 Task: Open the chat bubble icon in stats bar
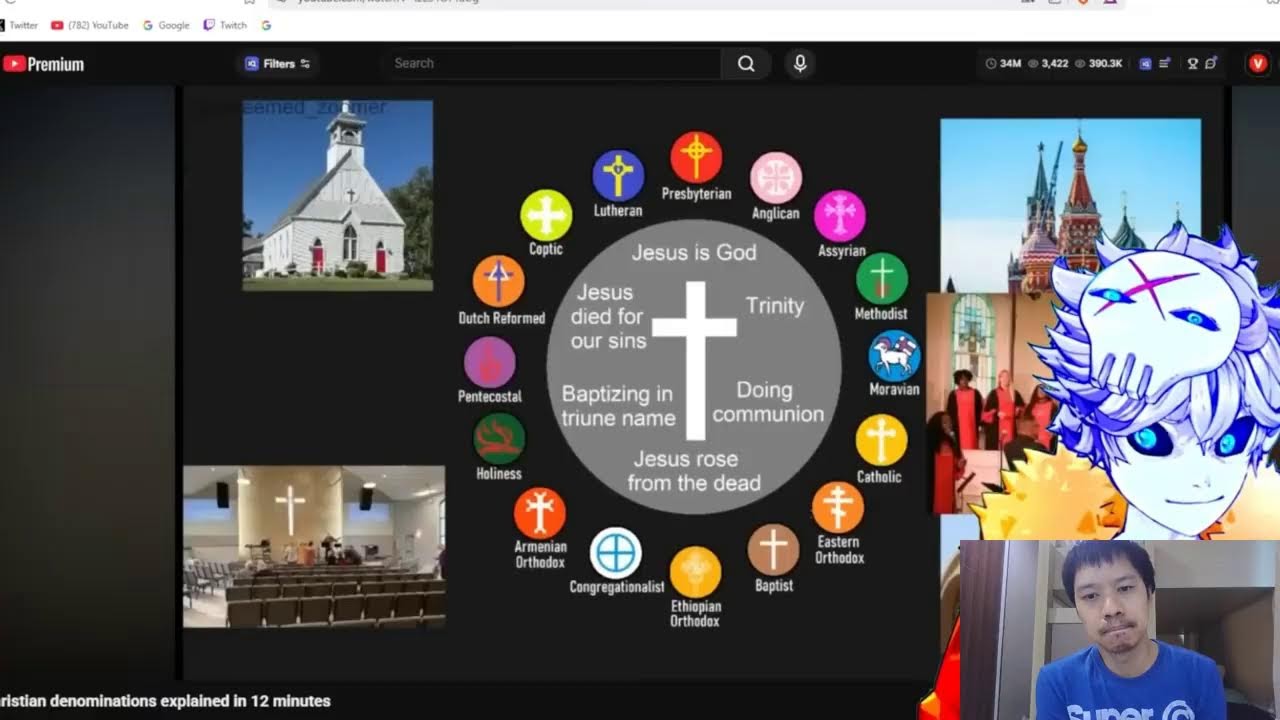point(1211,64)
